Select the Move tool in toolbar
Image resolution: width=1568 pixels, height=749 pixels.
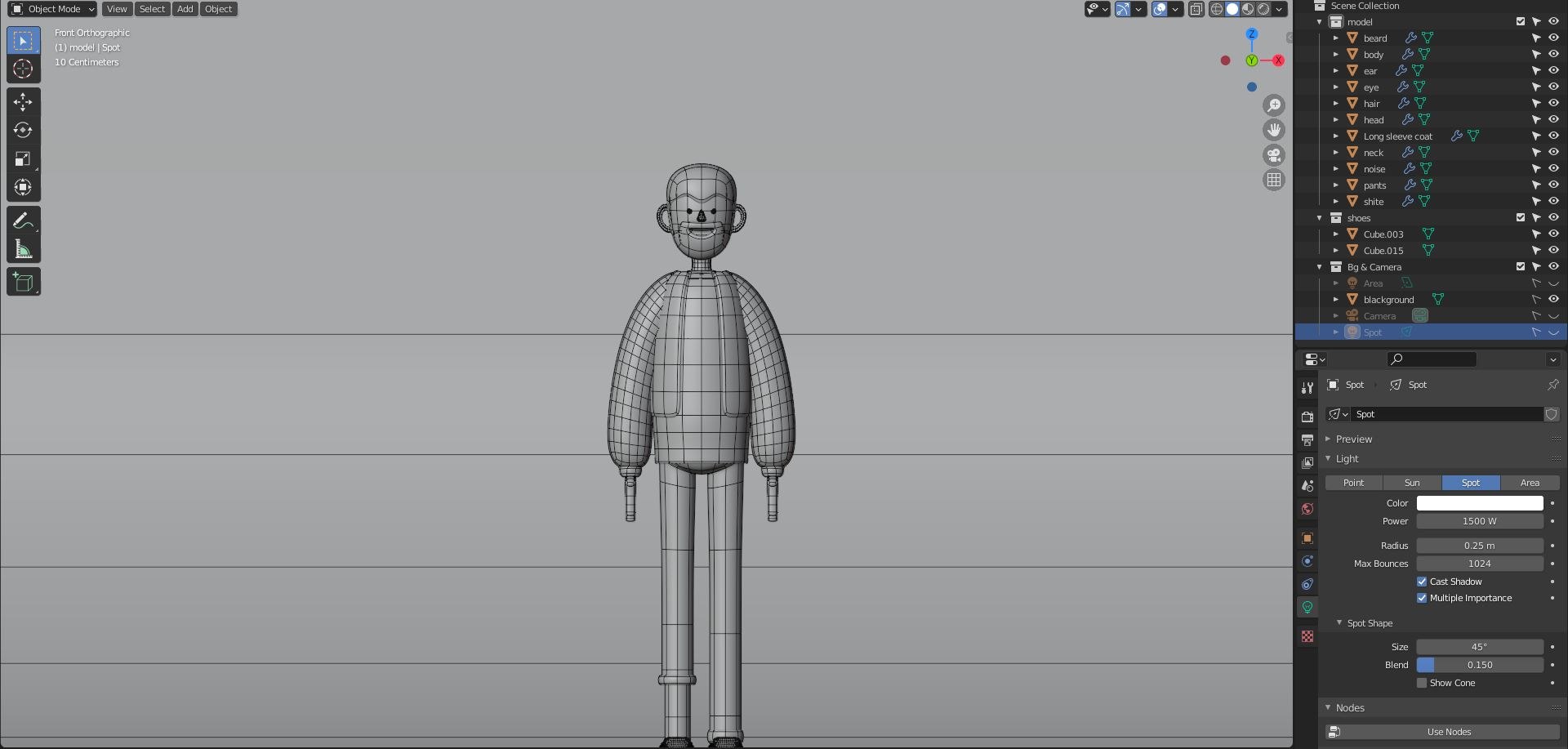(x=23, y=102)
